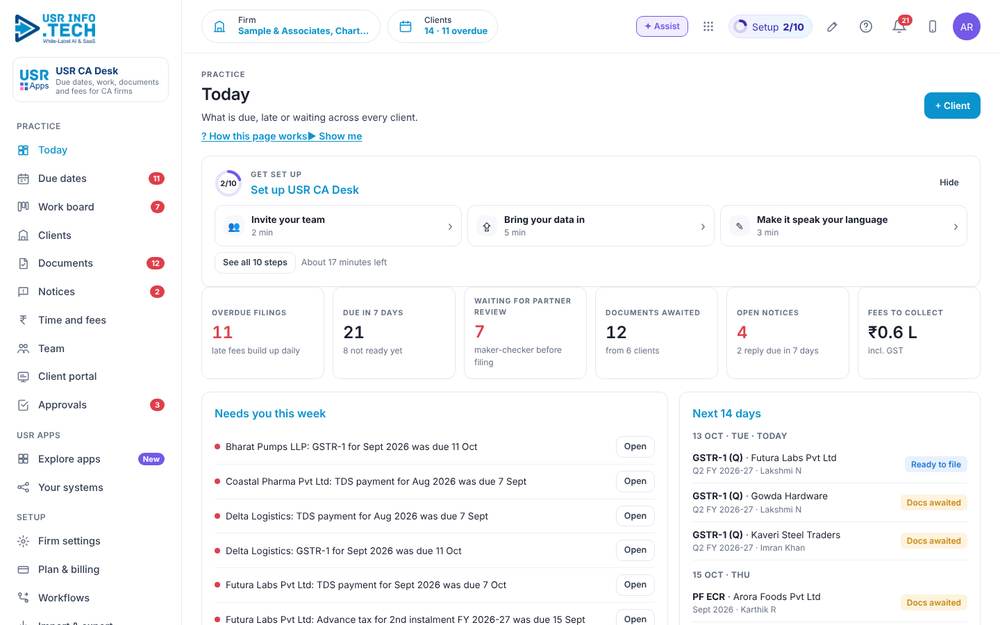The height and width of the screenshot is (625, 1000).
Task: Click the Needs you this week heading
Action: [270, 413]
